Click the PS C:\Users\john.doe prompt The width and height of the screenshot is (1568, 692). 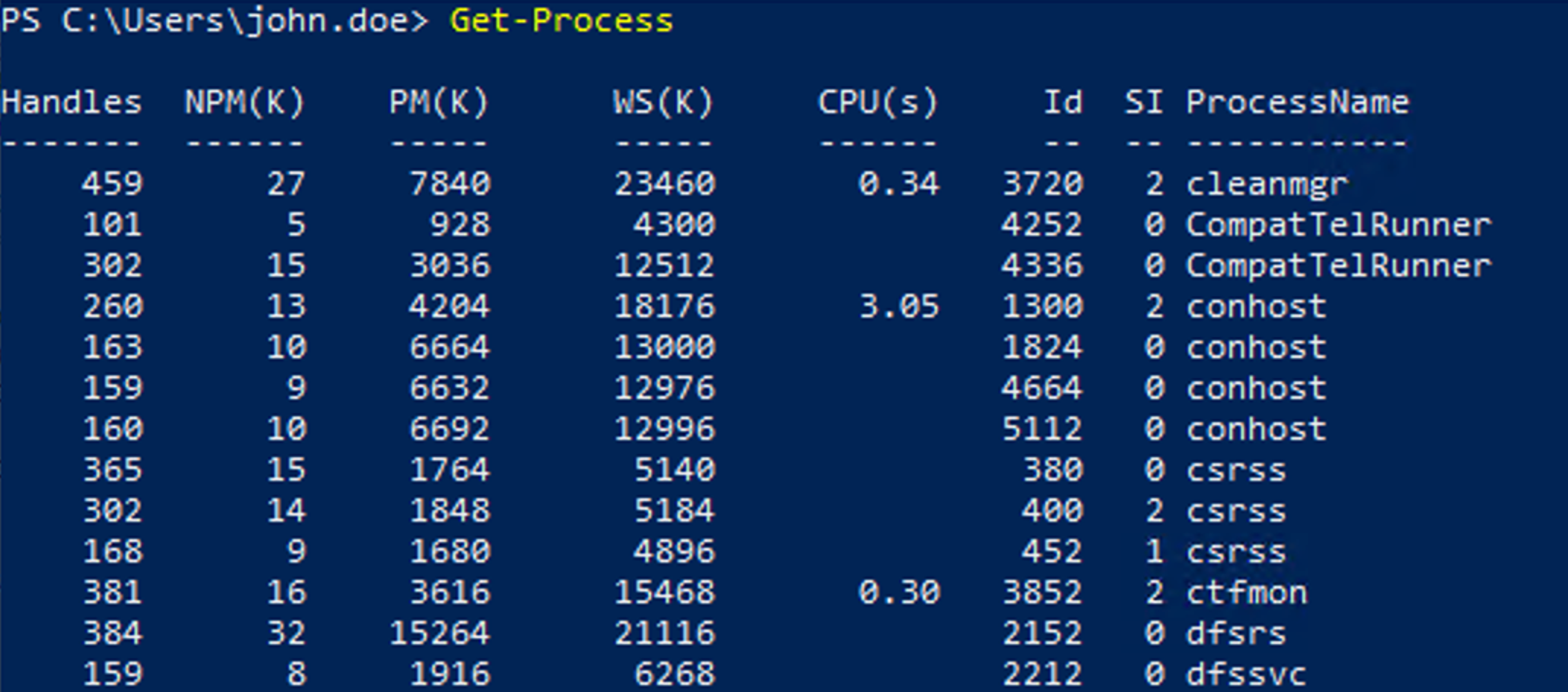coord(214,21)
